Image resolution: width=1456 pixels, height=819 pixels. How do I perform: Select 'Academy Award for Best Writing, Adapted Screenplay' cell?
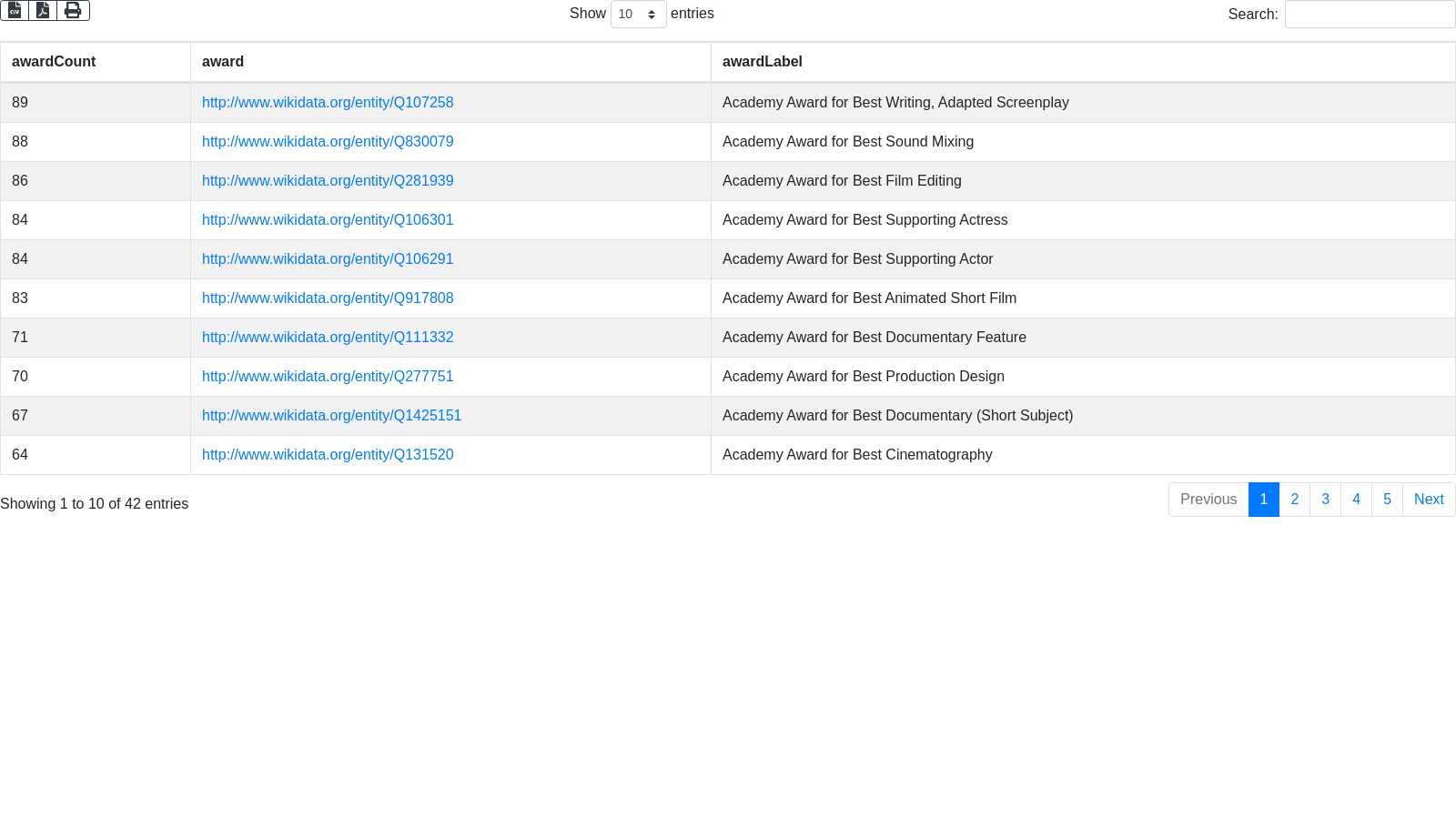tap(1083, 103)
